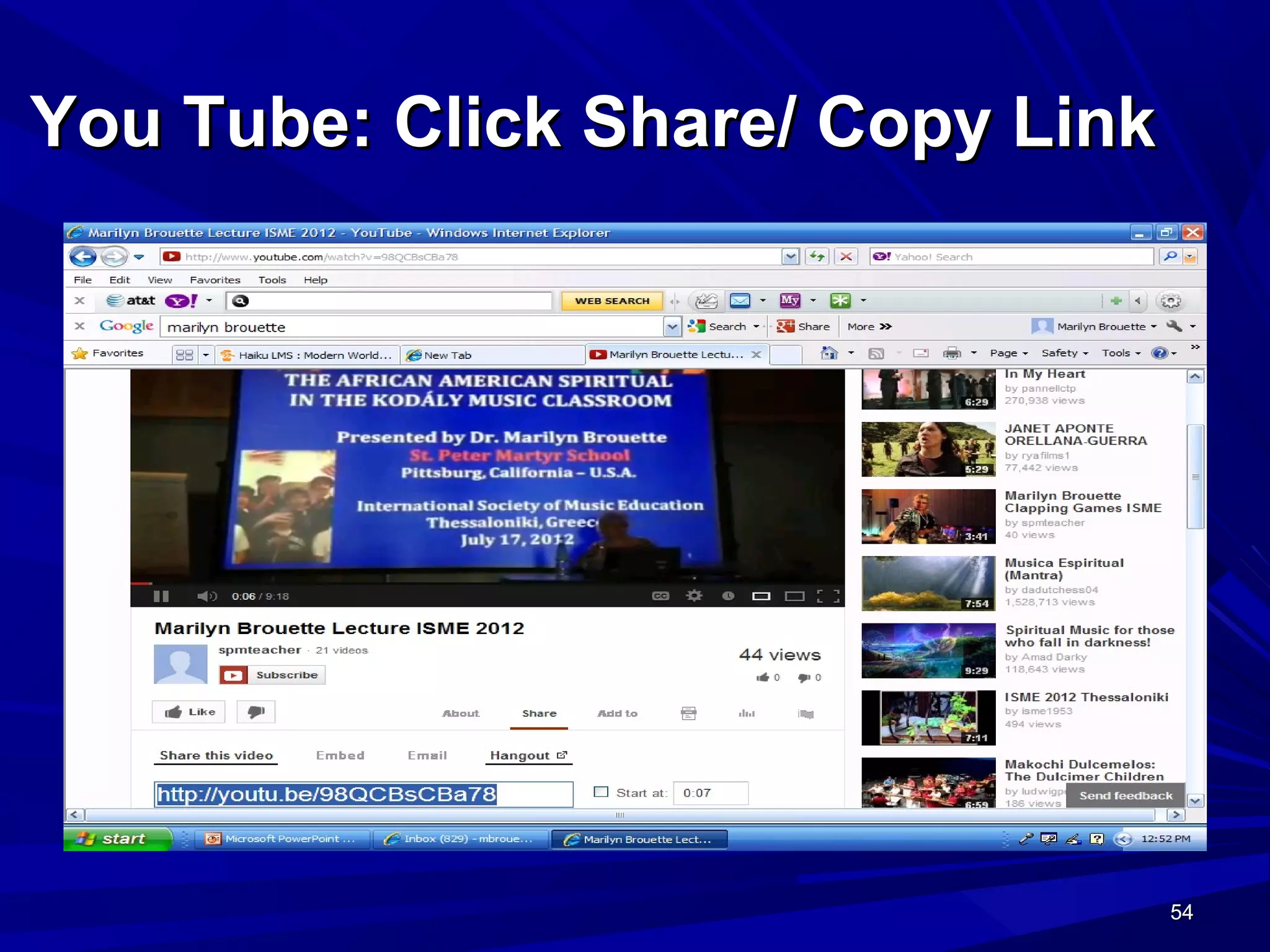Toggle closed captions CC button
Screen dimensions: 1270x952
[660, 596]
